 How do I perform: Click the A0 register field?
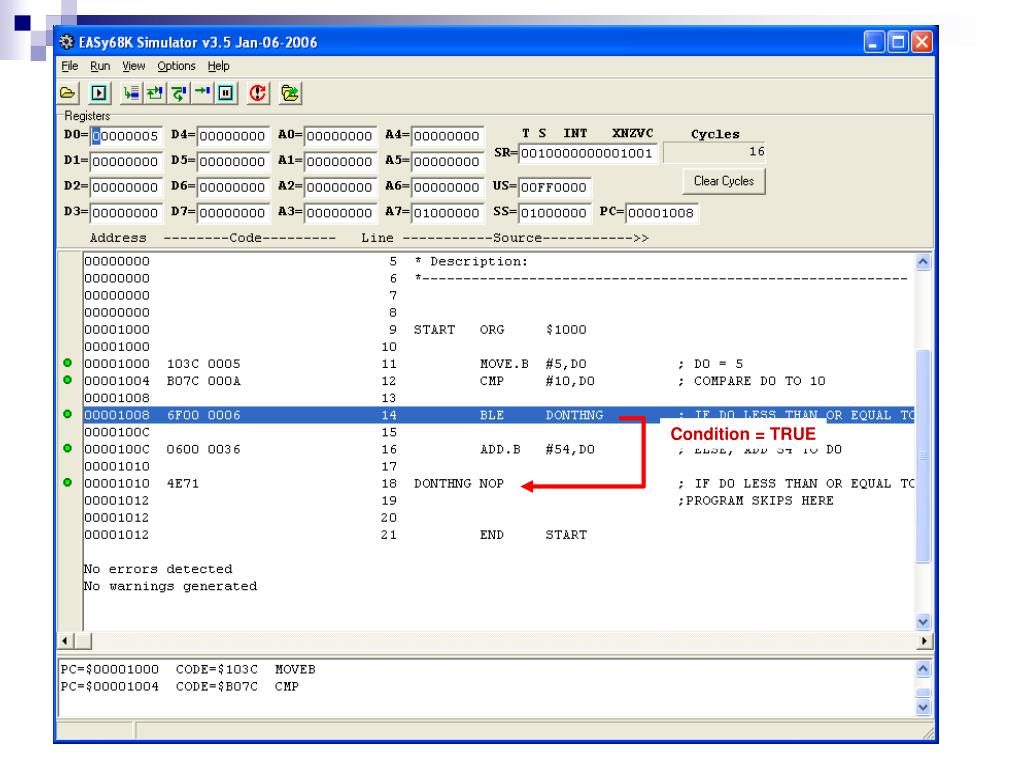[x=340, y=136]
